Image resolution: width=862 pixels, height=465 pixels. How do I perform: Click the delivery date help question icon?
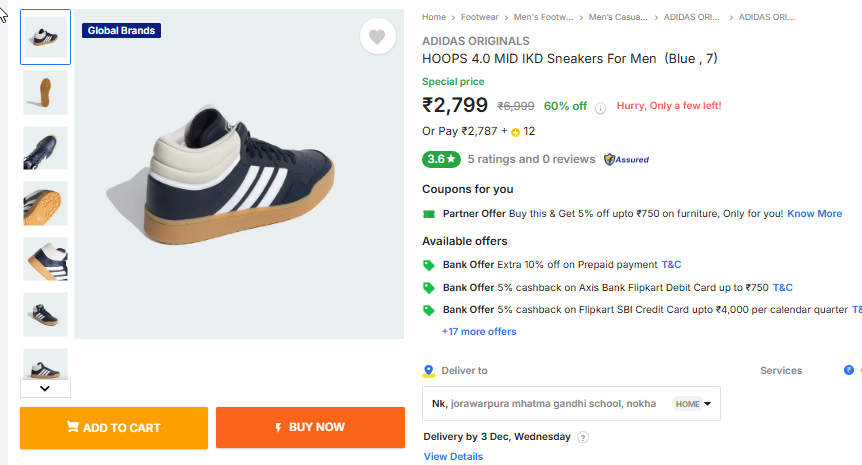point(583,437)
